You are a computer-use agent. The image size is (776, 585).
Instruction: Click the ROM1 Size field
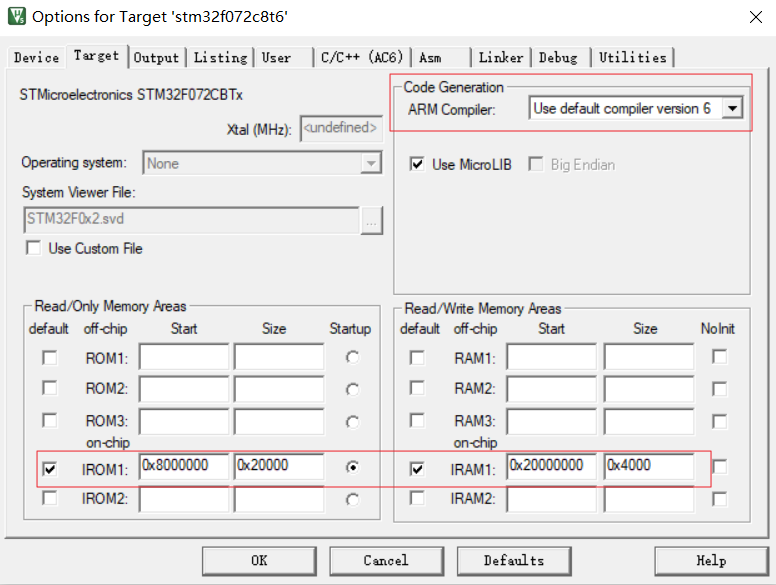[279, 356]
